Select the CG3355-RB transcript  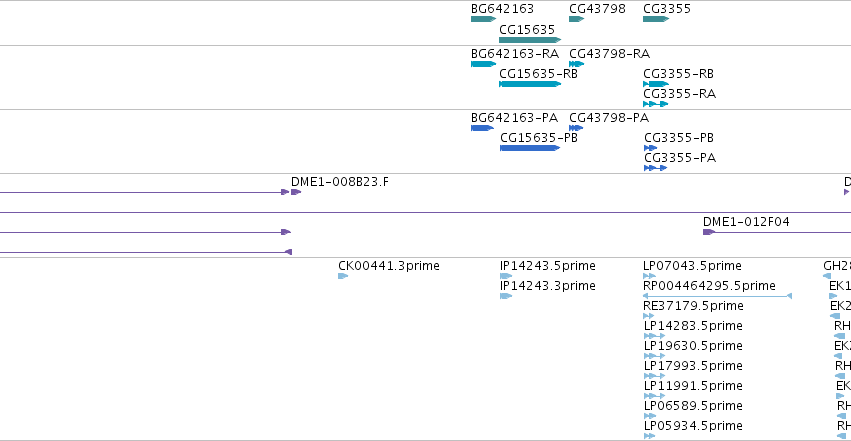656,84
